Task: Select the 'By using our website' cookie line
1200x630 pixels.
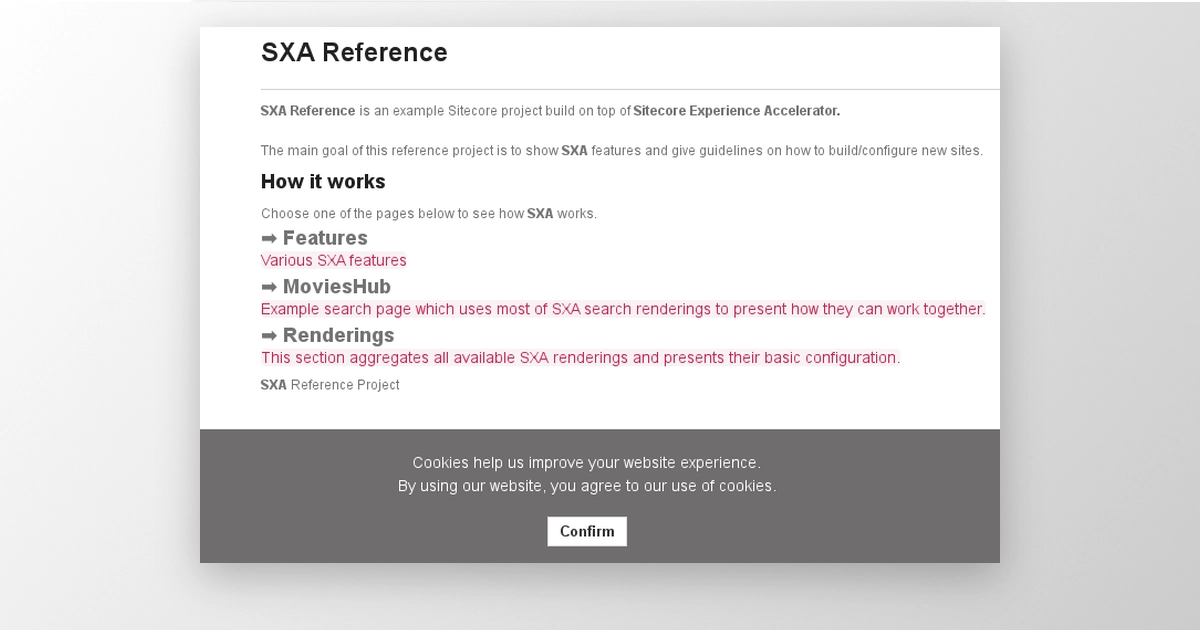Action: (x=587, y=486)
